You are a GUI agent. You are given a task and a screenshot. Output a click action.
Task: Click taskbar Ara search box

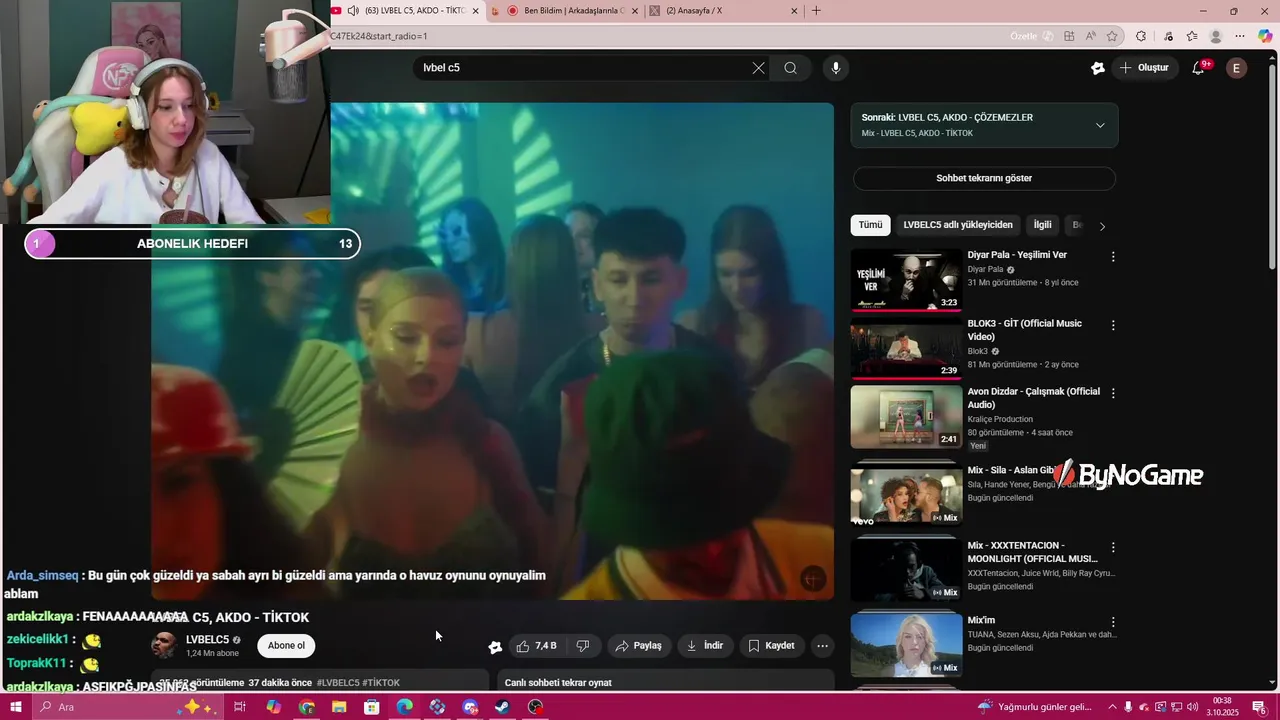[x=130, y=707]
